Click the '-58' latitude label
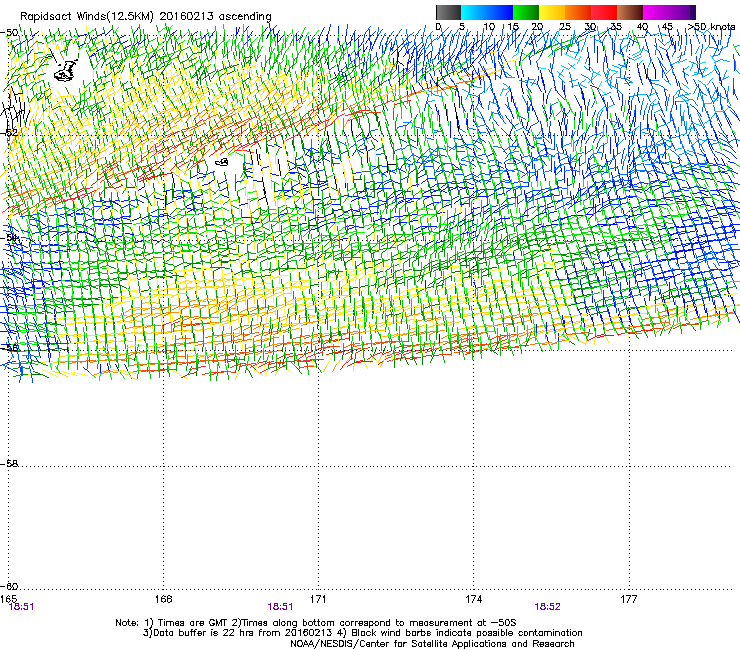The image size is (740, 650). tap(9, 464)
